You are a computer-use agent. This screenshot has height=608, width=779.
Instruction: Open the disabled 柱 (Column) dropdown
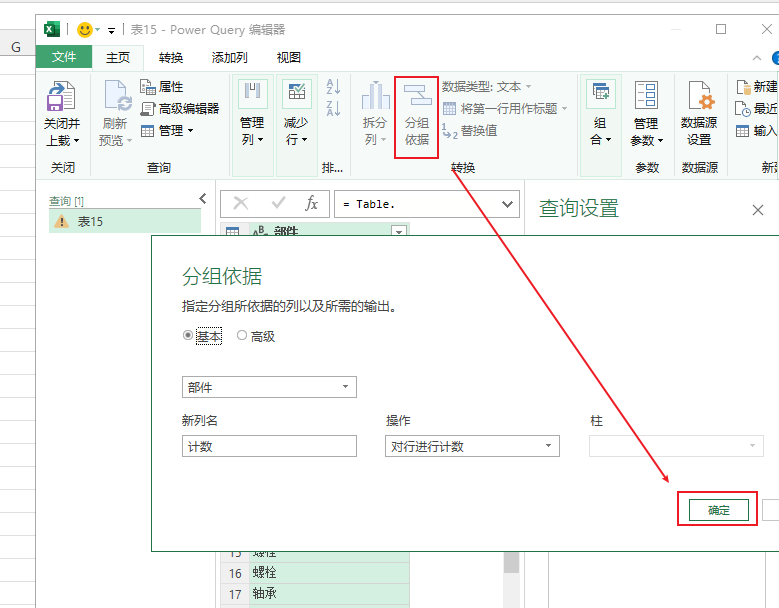pos(676,446)
